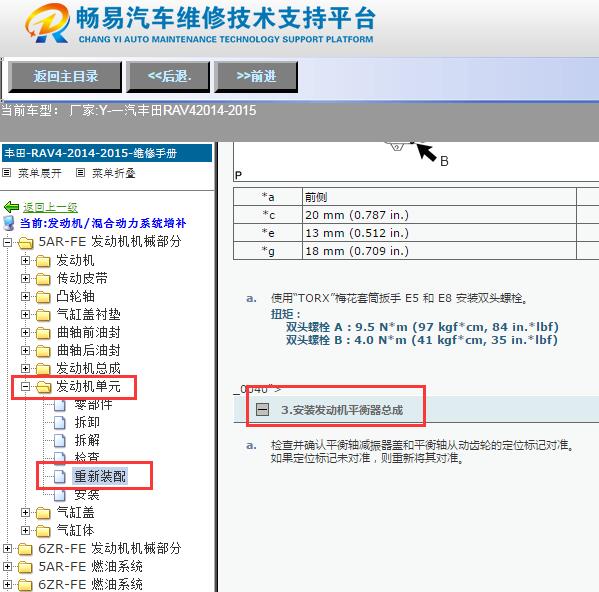Expand 气缸盖 folder node
The width and height of the screenshot is (599, 592).
25,512
